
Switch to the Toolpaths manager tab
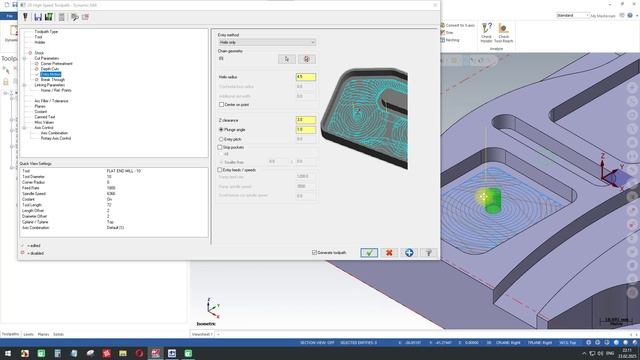coord(10,334)
